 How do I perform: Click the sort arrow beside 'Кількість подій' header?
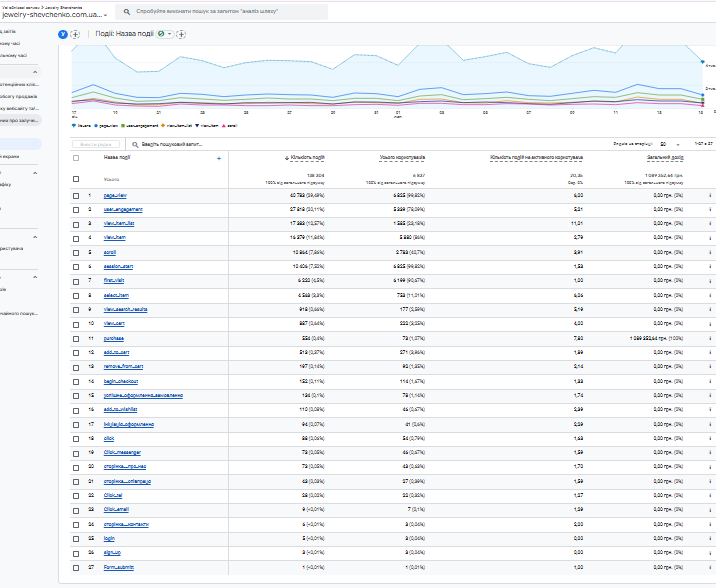tap(287, 158)
